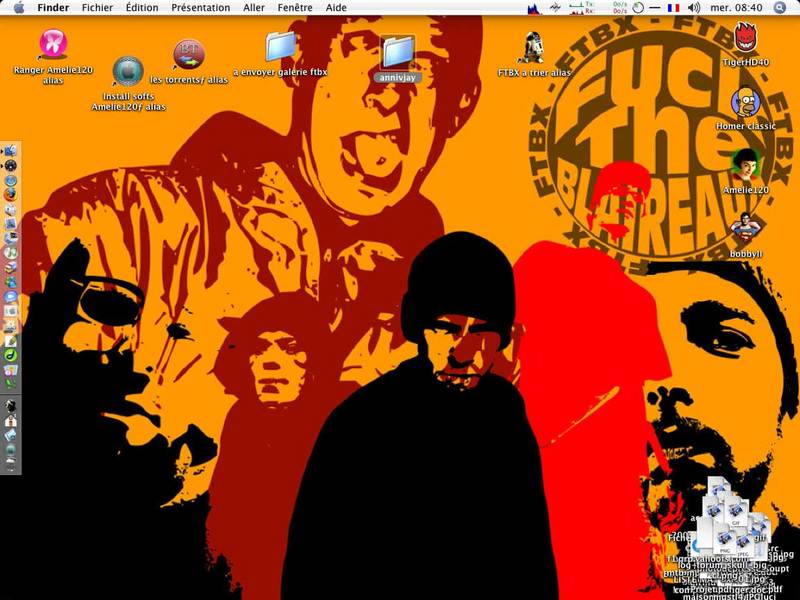This screenshot has height=600, width=800.
Task: Select the Ranger Amelie120 alias icon
Action: pos(53,44)
